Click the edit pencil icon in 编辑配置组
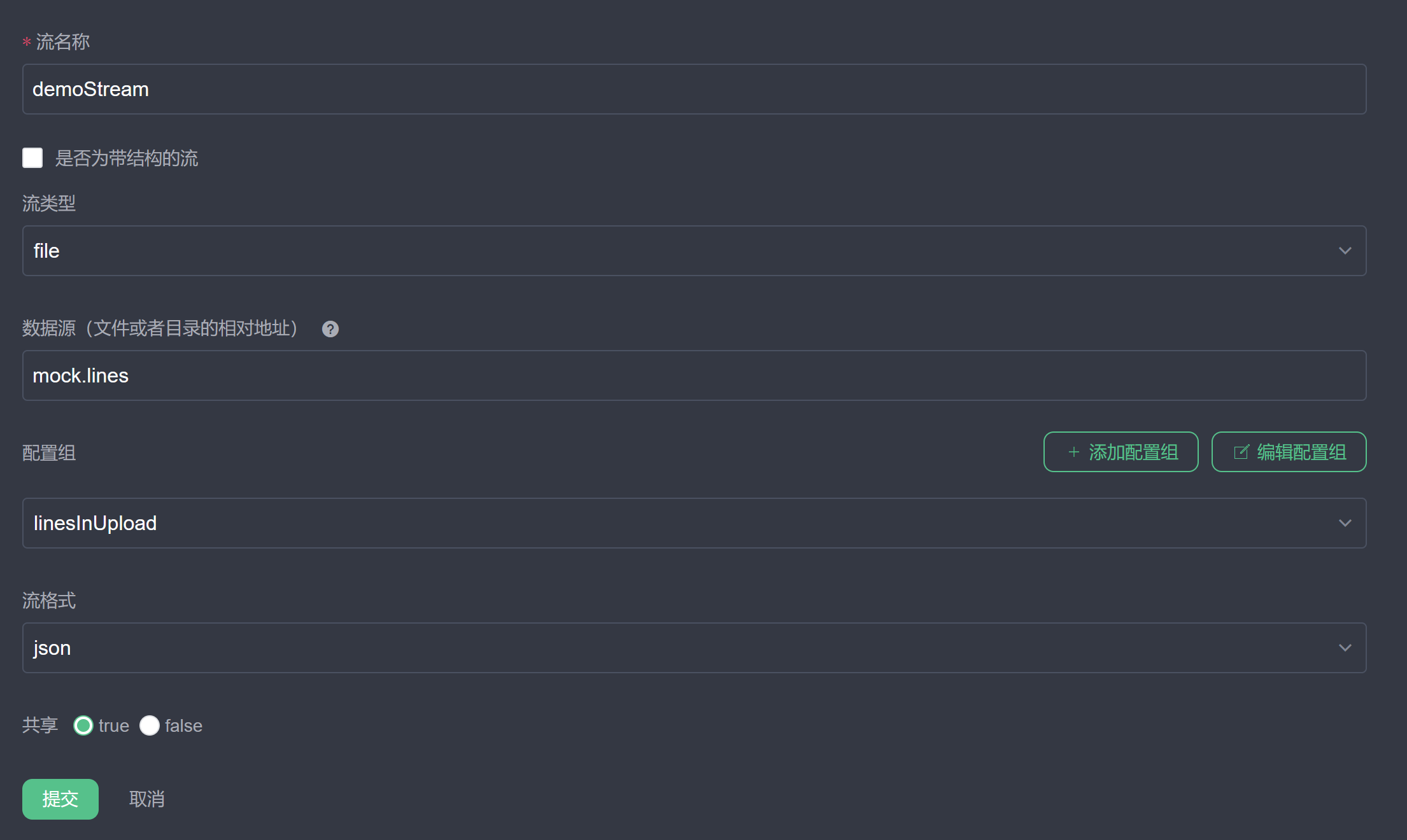This screenshot has height=840, width=1407. click(x=1241, y=452)
